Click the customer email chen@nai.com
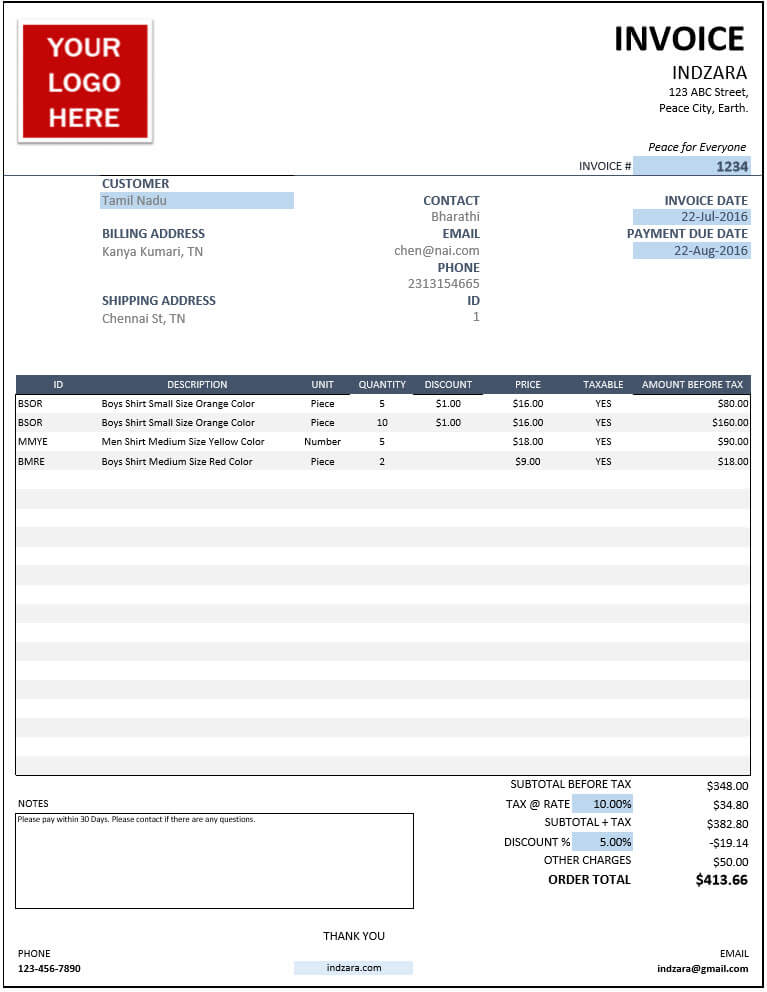 point(437,251)
